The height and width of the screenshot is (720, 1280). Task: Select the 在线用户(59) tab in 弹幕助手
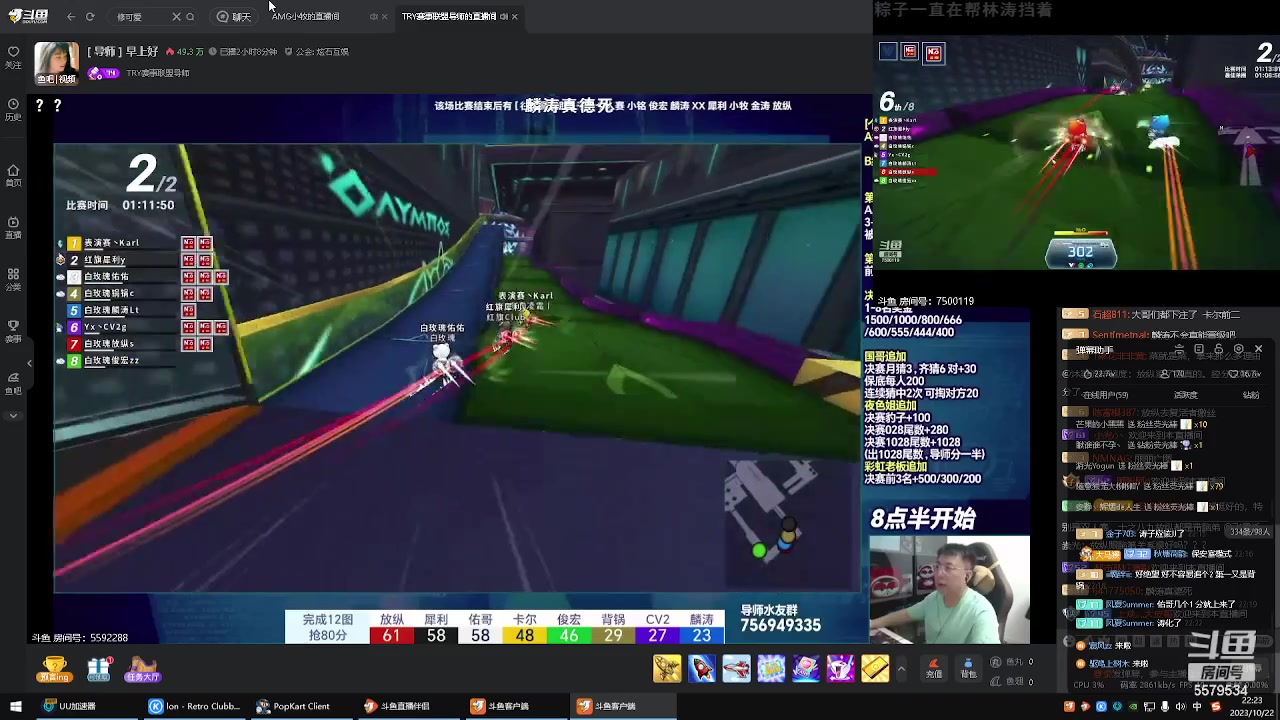click(x=1106, y=395)
